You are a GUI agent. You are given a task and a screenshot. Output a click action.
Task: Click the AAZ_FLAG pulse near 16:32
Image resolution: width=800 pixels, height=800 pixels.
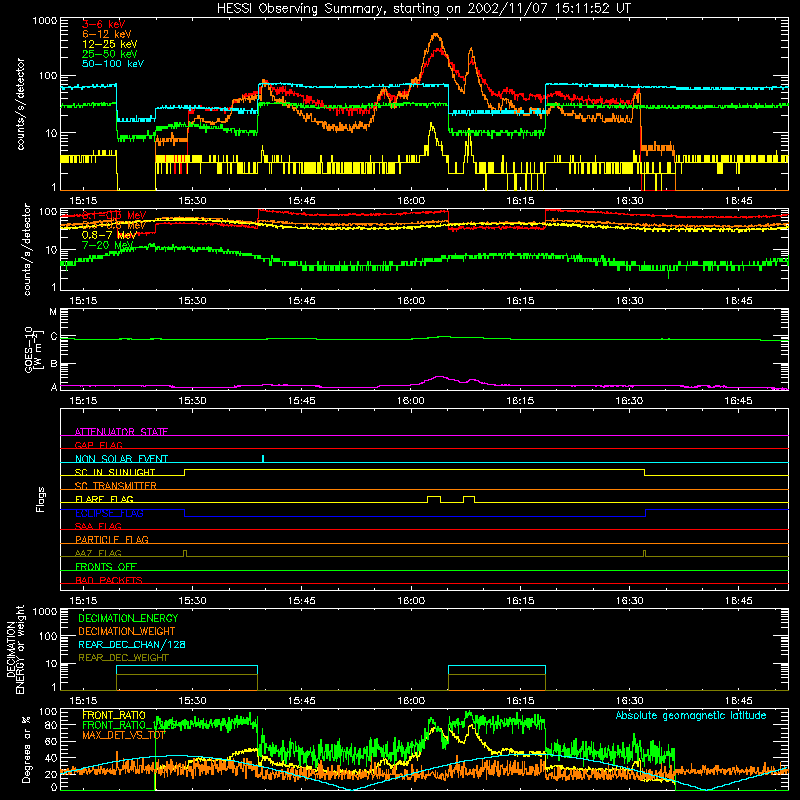click(x=644, y=553)
